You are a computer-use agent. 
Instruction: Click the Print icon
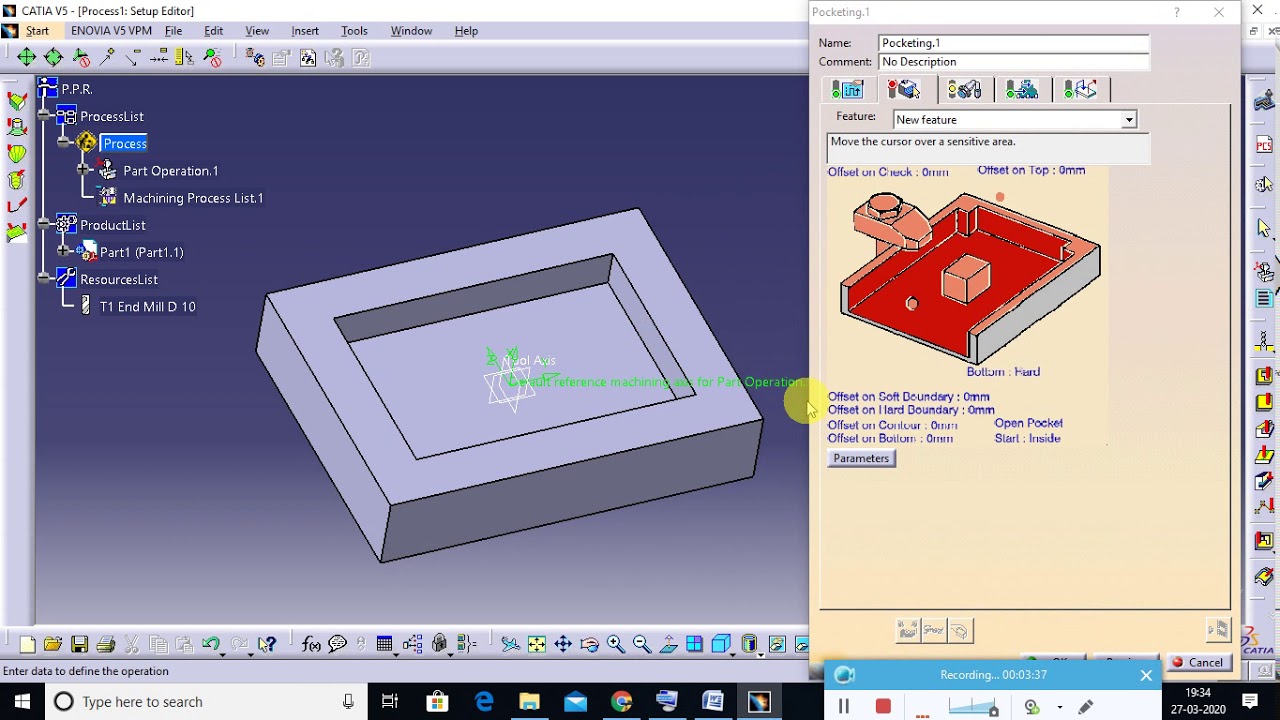pyautogui.click(x=106, y=645)
